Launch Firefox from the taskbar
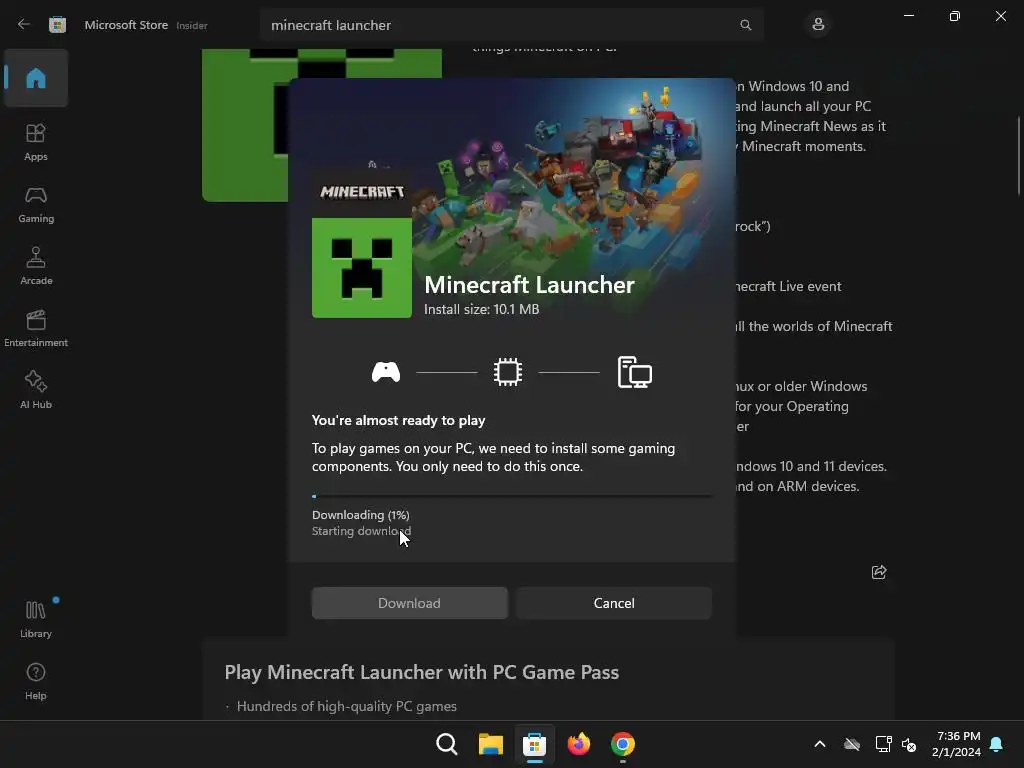 click(x=579, y=744)
